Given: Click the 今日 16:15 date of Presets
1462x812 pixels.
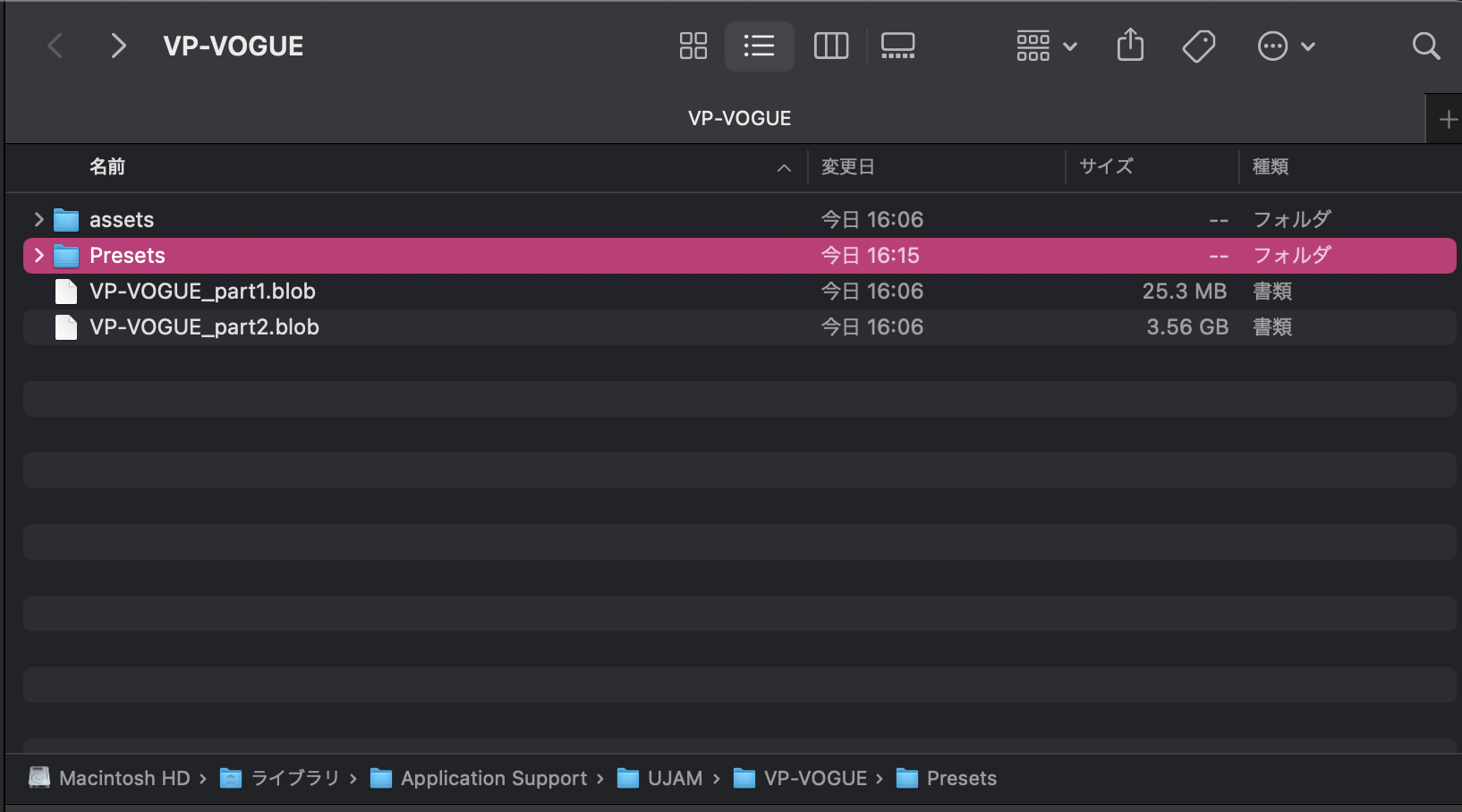Looking at the screenshot, I should pyautogui.click(x=871, y=255).
